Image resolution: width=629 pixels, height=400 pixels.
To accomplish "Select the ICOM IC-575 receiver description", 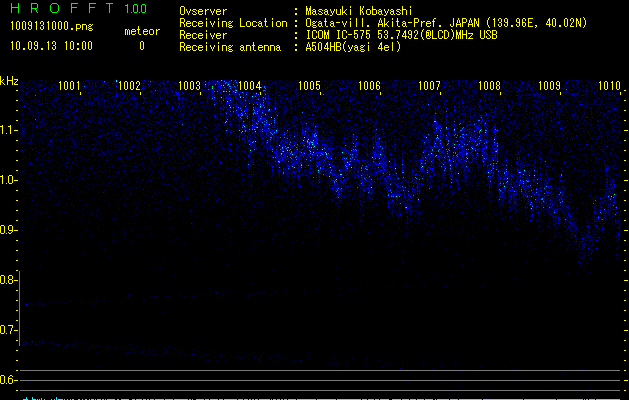I will (x=401, y=35).
